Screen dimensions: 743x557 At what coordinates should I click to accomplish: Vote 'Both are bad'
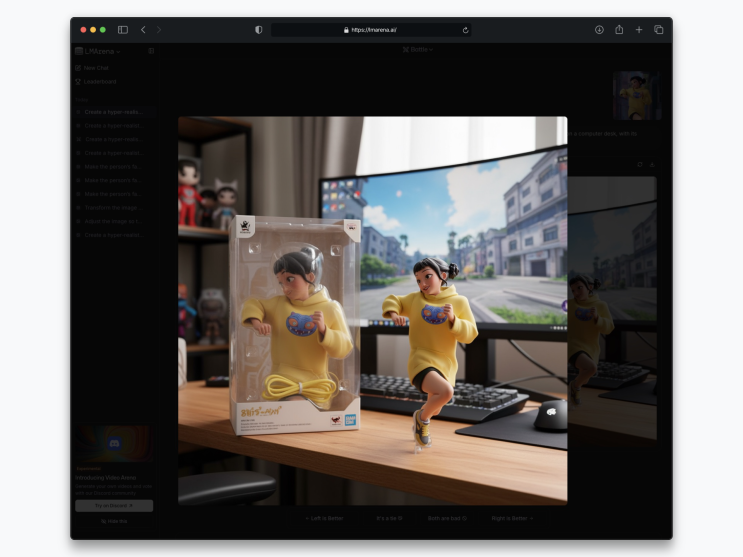pyautogui.click(x=447, y=518)
